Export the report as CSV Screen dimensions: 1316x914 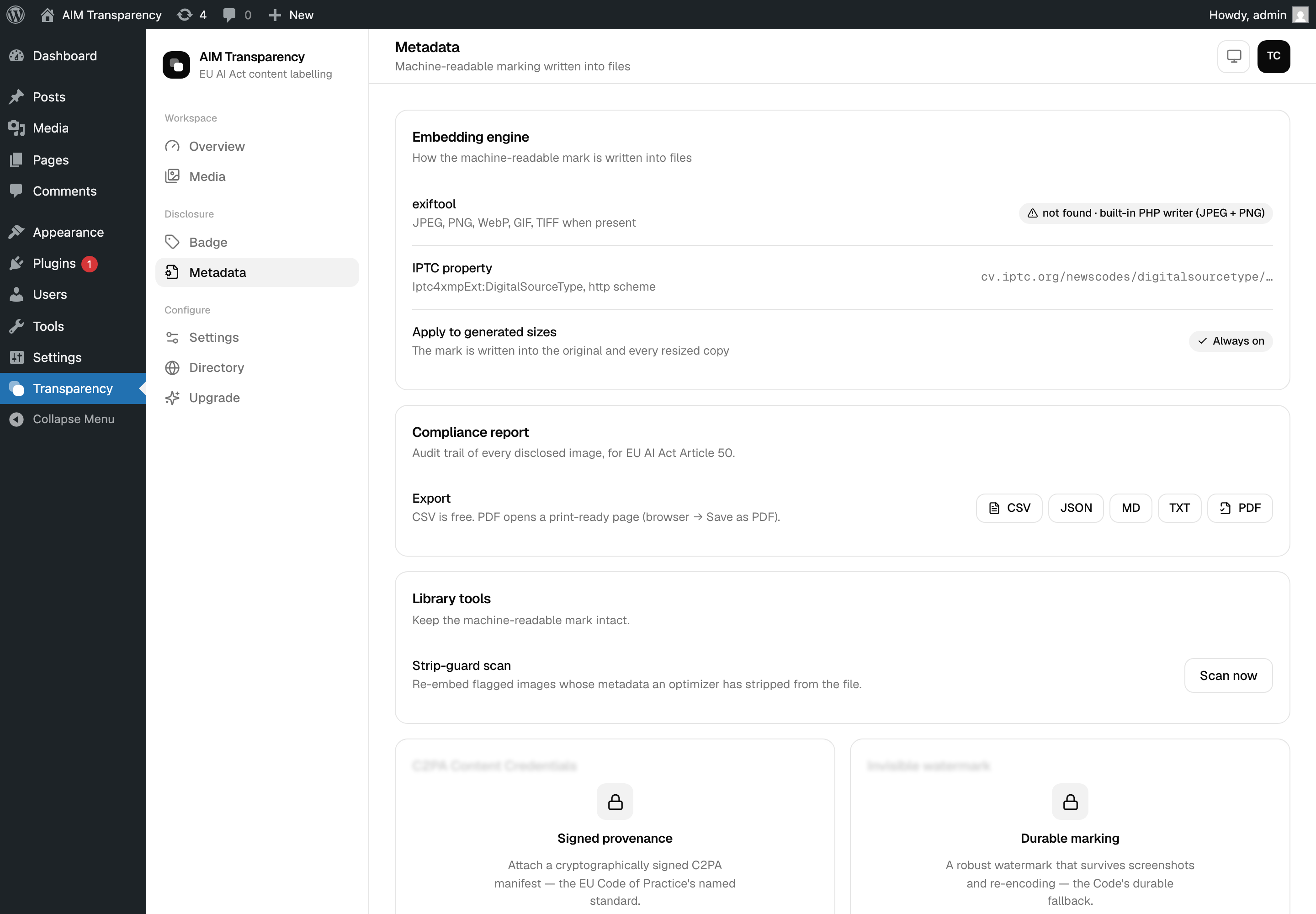tap(1009, 508)
